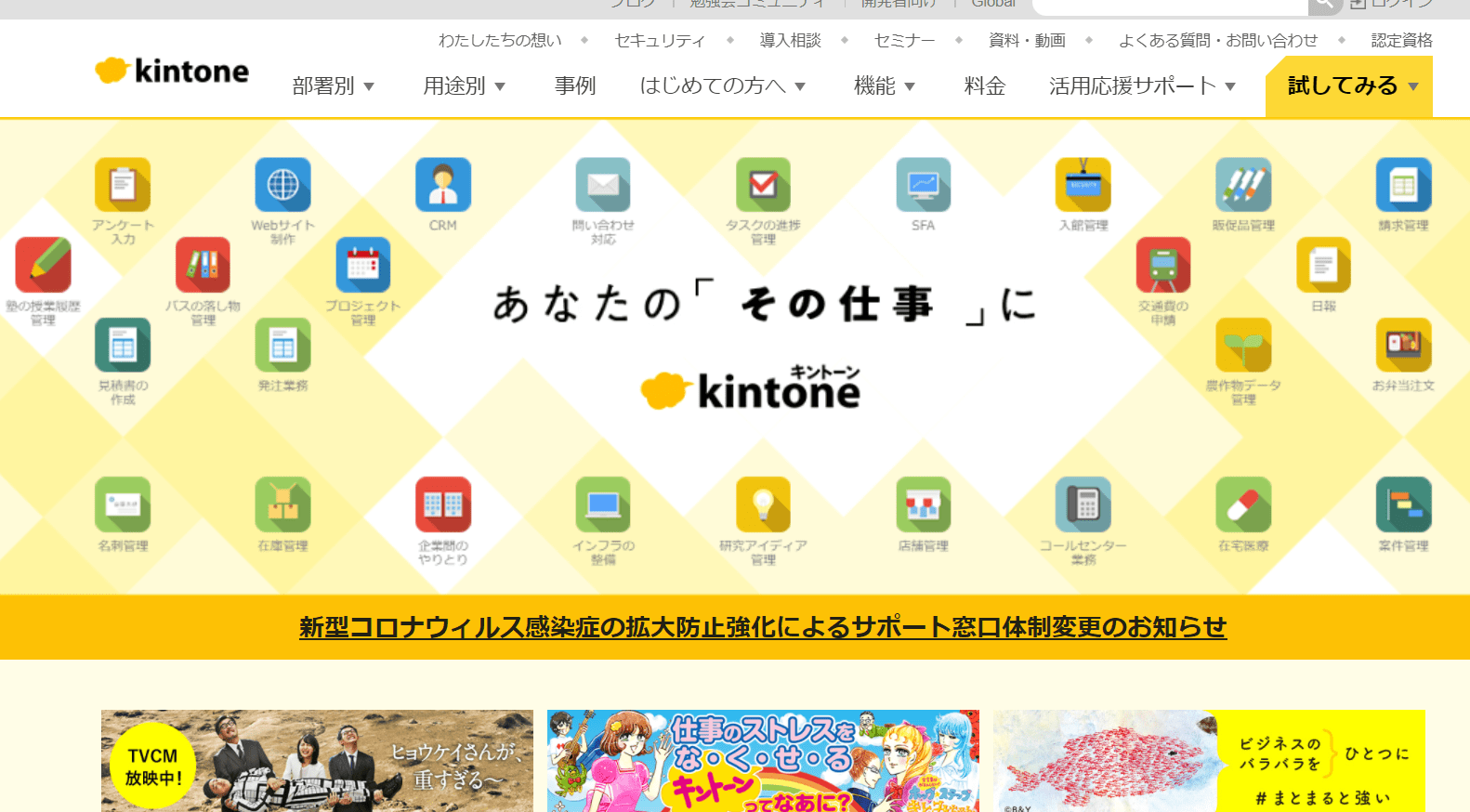Open the 認定資格 link
Viewport: 1470px width, 812px height.
[x=1401, y=40]
